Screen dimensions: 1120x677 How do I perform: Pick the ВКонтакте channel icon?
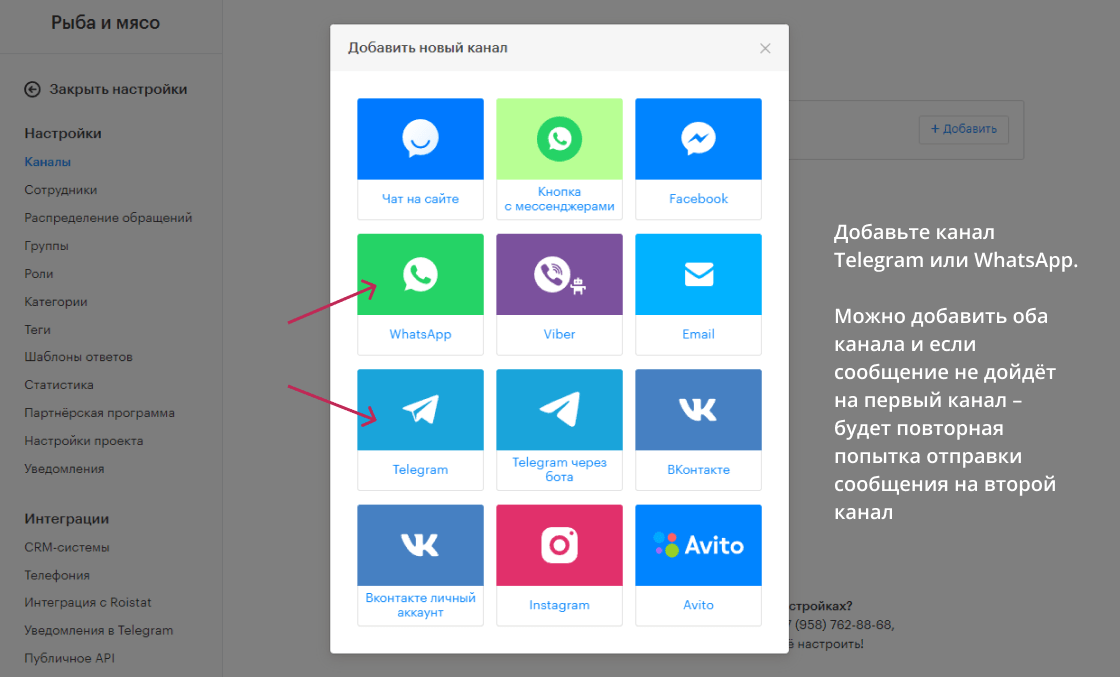(x=698, y=410)
